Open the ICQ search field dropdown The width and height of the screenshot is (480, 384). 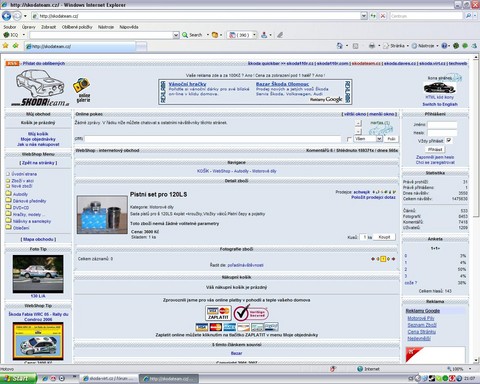coord(176,35)
